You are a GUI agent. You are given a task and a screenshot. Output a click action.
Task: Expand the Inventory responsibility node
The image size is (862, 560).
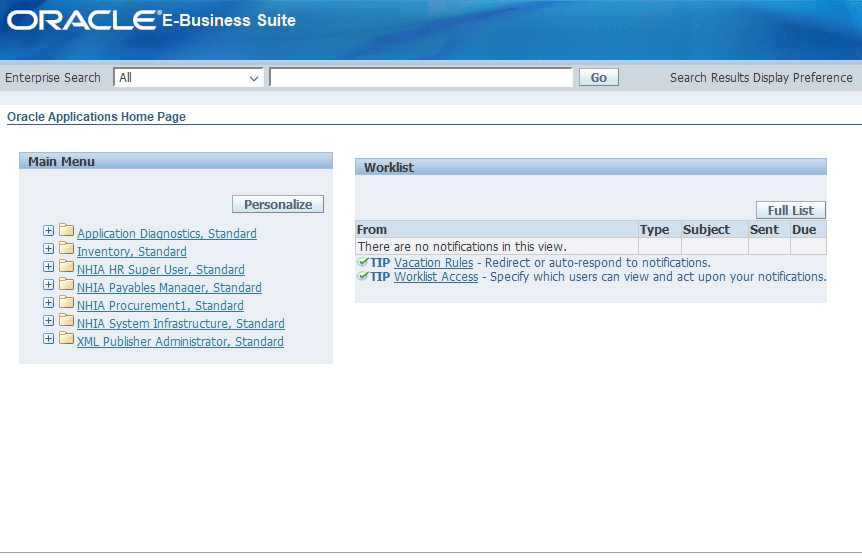point(49,250)
